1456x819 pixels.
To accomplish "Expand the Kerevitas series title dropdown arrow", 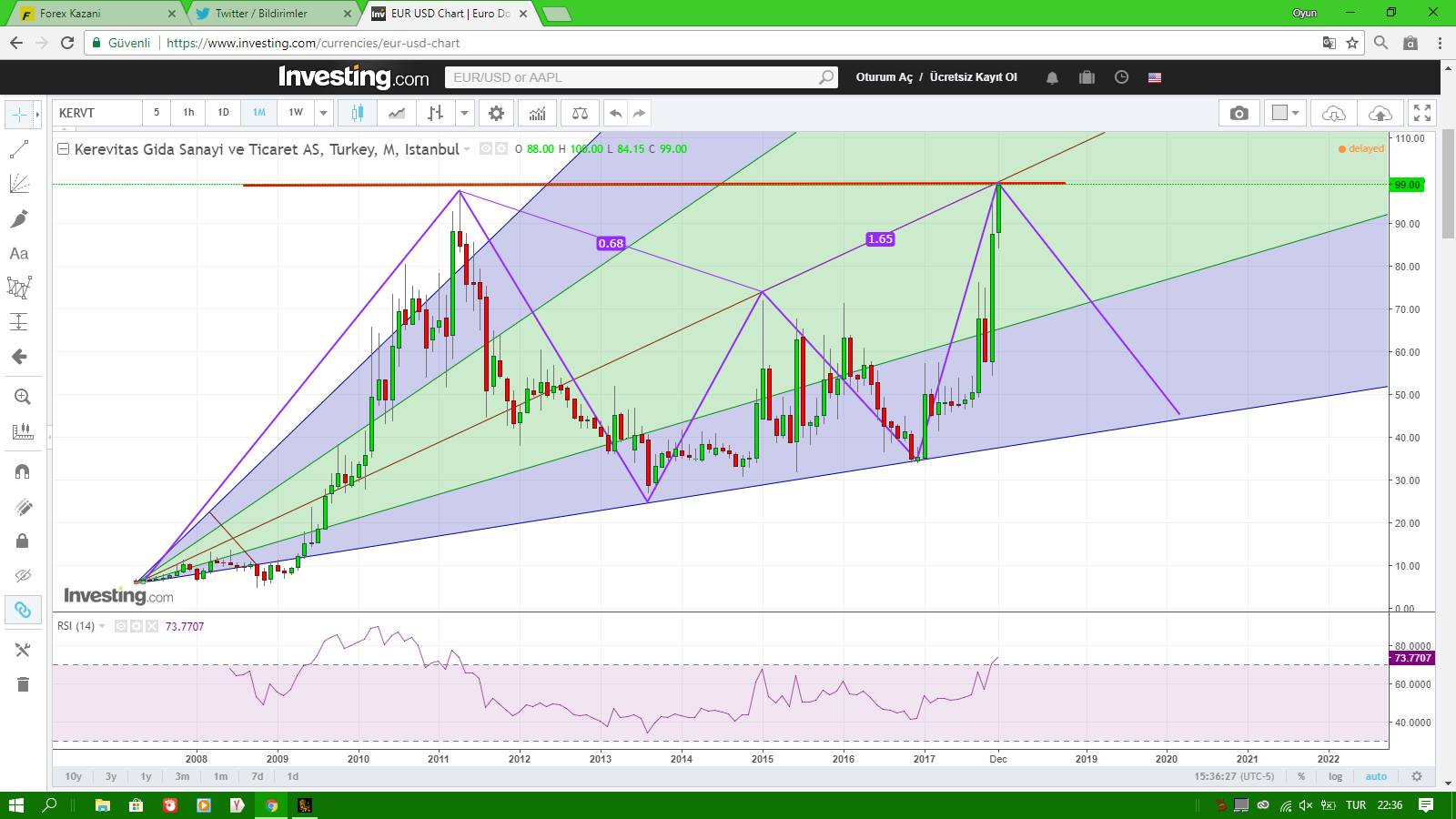I will point(468,149).
